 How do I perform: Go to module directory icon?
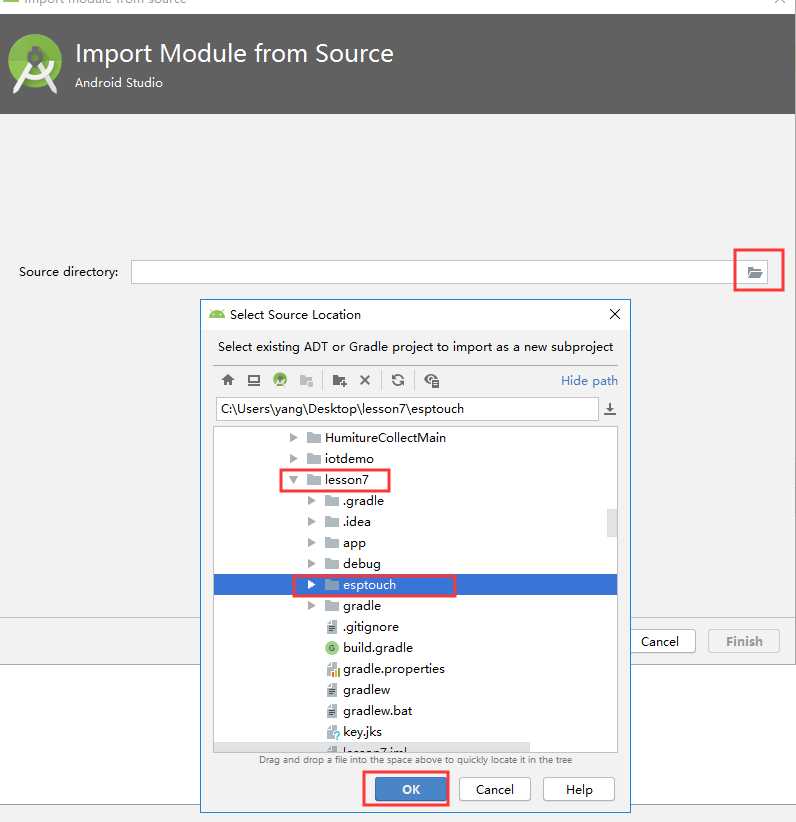click(306, 381)
